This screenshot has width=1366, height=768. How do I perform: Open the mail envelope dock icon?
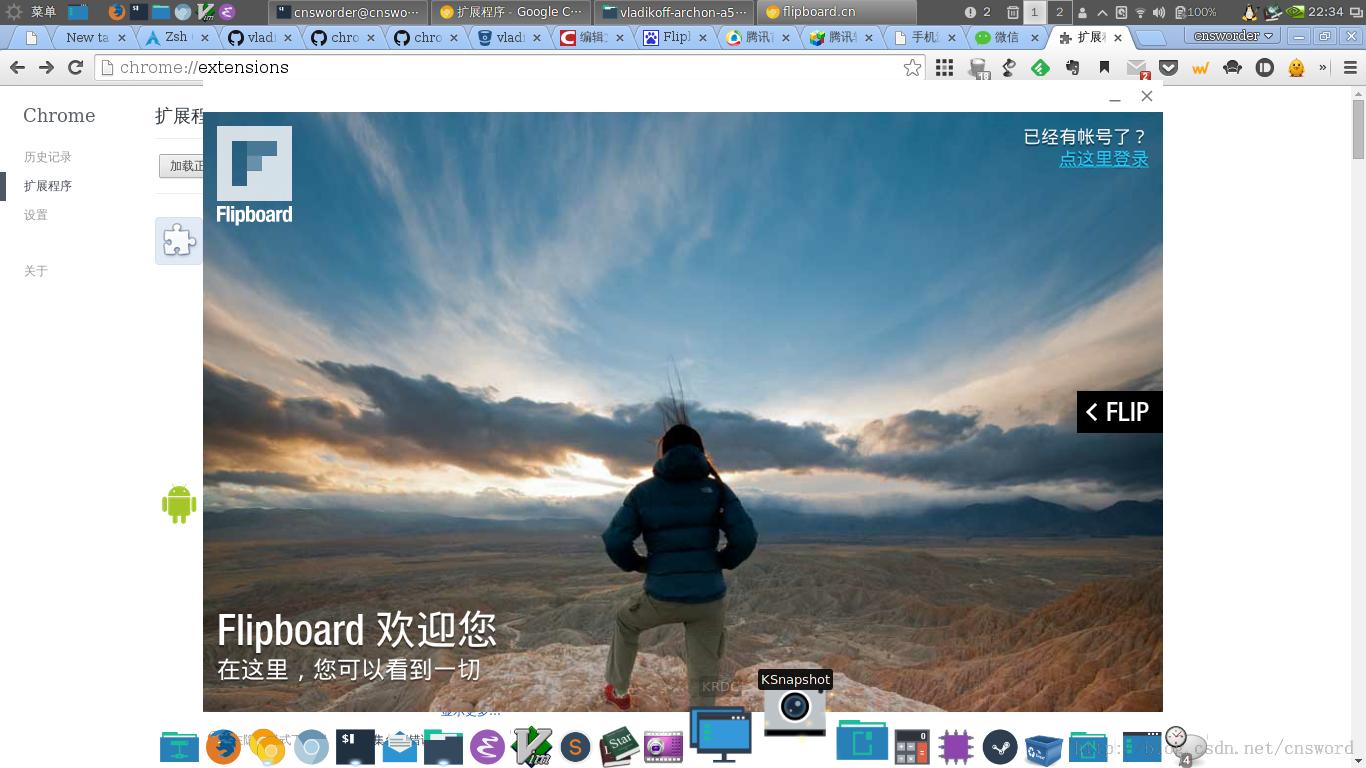point(399,747)
